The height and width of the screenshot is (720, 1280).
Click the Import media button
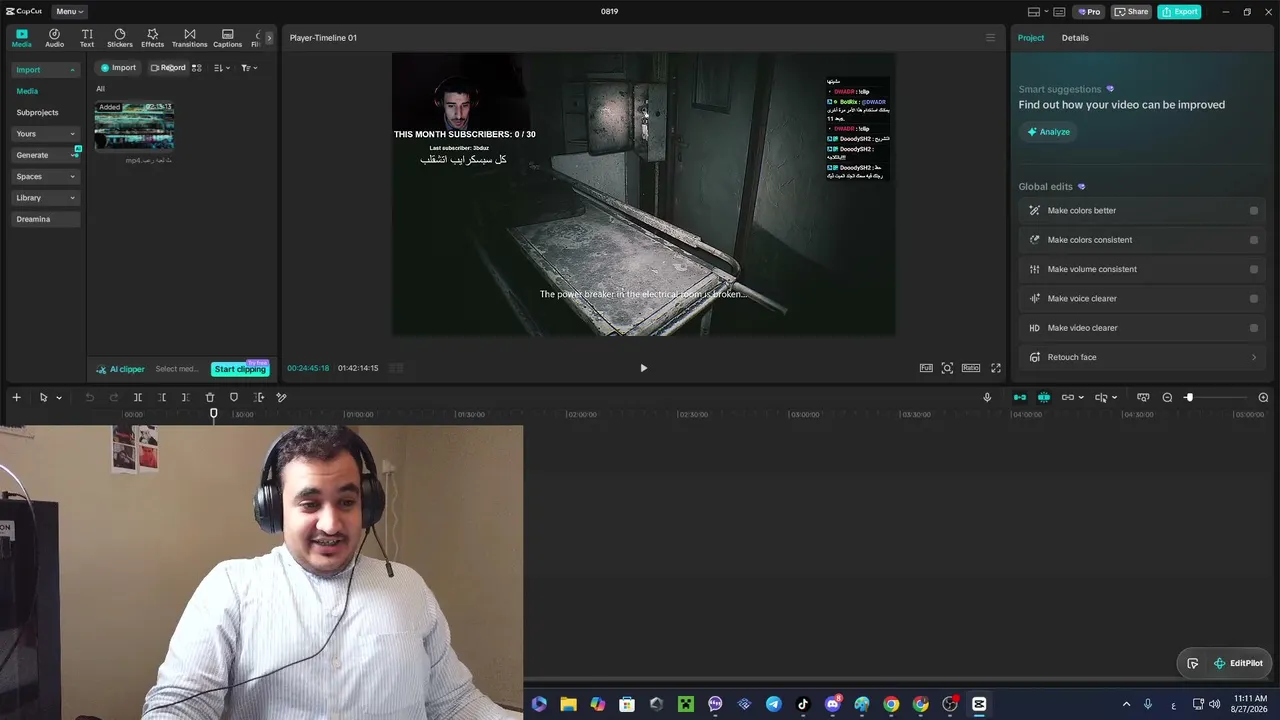(x=118, y=68)
